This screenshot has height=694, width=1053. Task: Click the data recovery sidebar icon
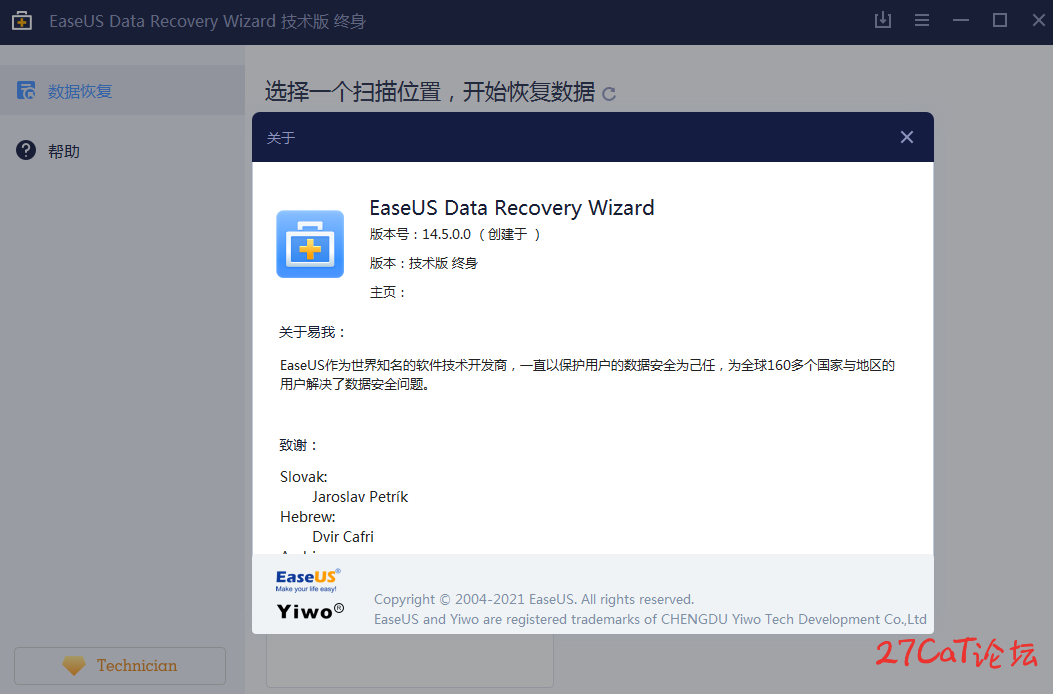26,90
